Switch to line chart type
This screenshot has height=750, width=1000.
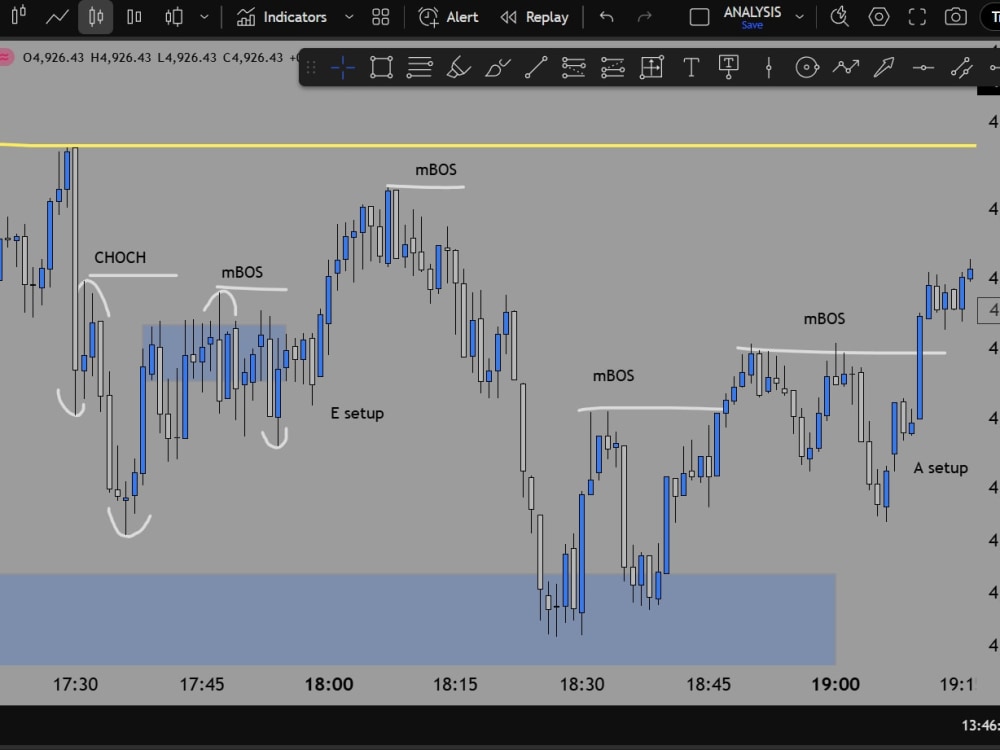57,17
